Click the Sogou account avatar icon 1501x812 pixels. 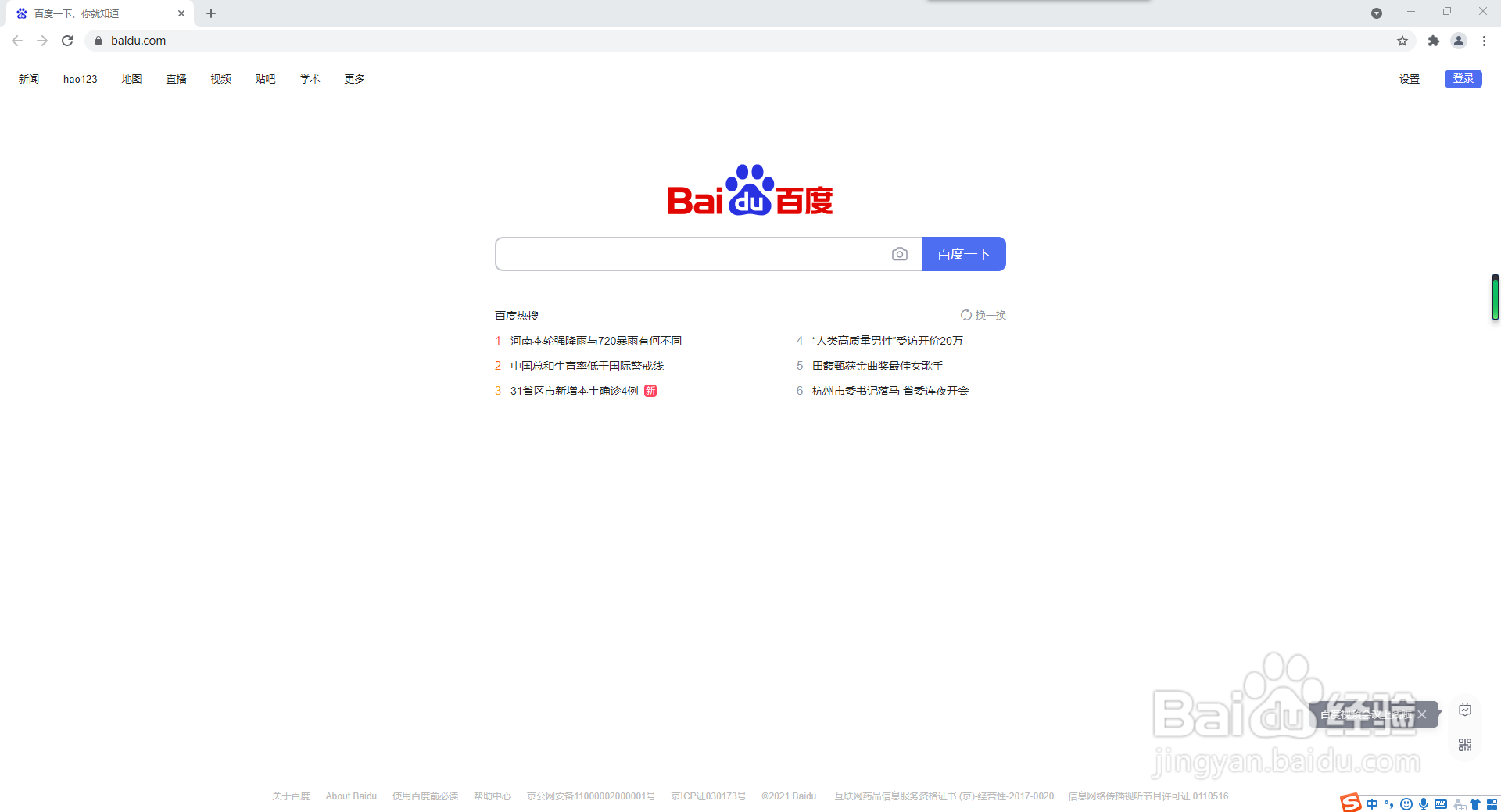point(1459,804)
